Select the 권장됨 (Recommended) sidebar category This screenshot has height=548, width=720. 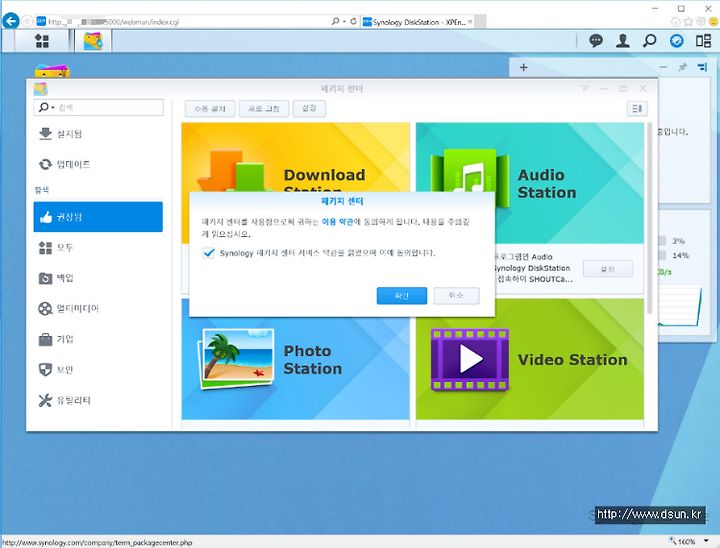pyautogui.click(x=98, y=217)
